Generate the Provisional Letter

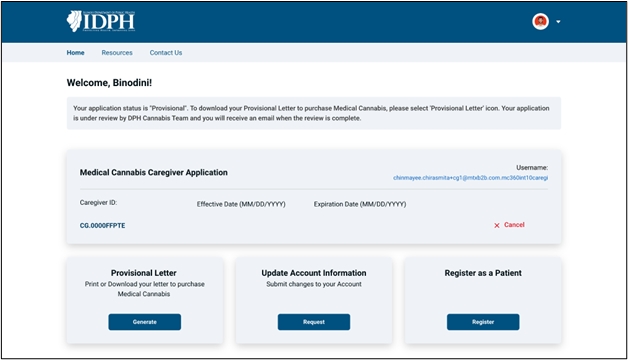[x=145, y=322]
